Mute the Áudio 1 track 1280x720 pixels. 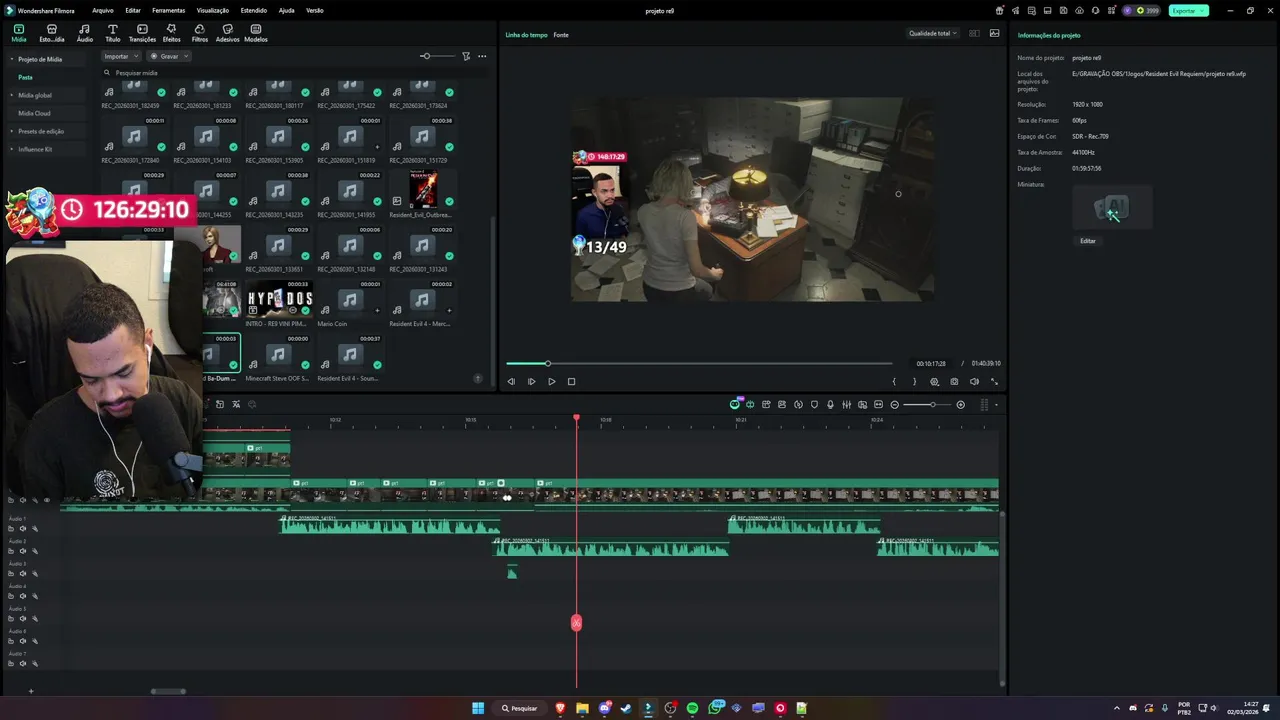point(23,529)
